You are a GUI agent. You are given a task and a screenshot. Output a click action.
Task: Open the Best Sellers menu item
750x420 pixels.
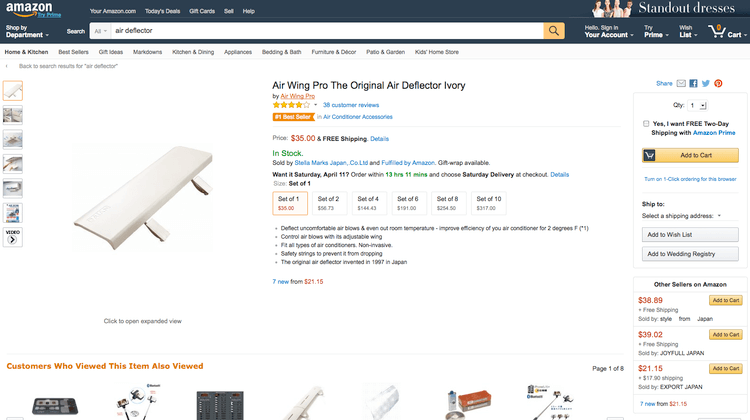pyautogui.click(x=73, y=51)
